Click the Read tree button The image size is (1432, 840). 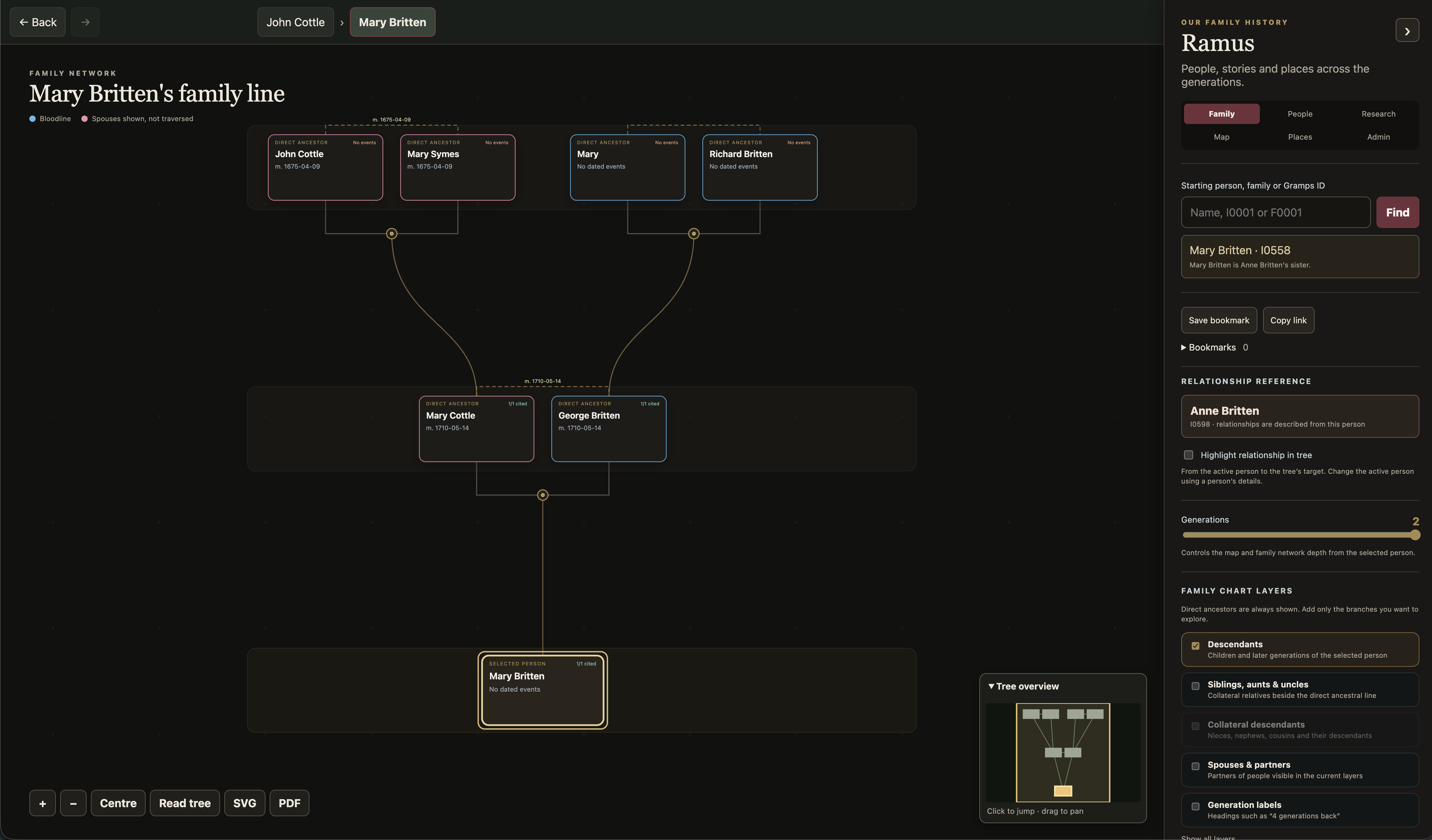pos(185,803)
